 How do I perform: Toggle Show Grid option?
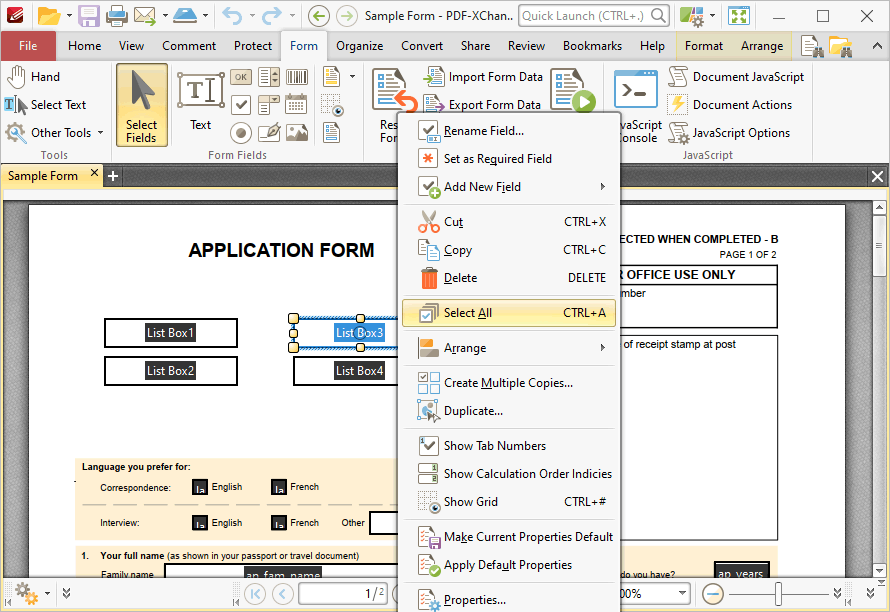[509, 502]
